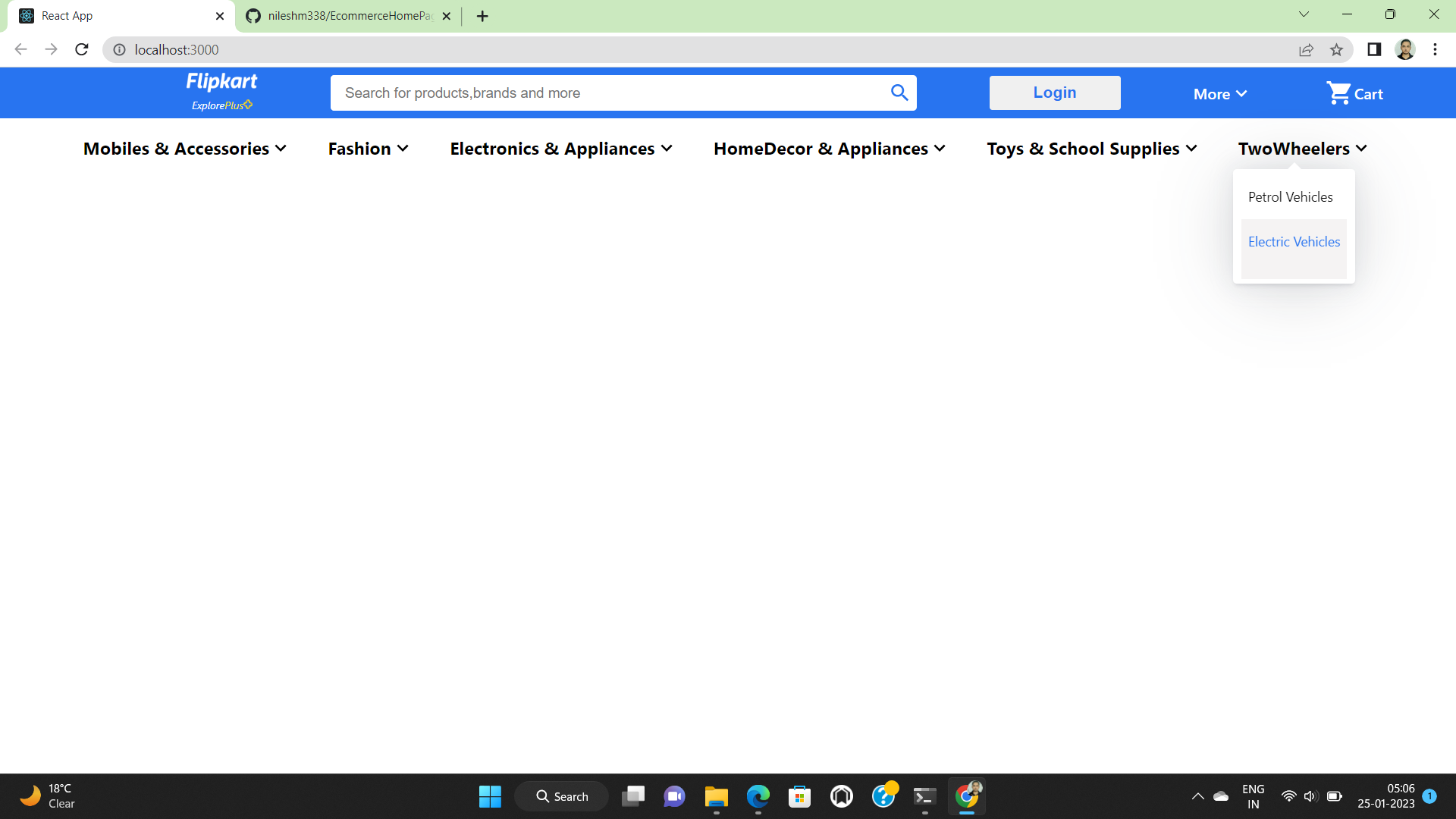Image resolution: width=1456 pixels, height=819 pixels.
Task: Open Chrome from the taskbar
Action: (966, 795)
